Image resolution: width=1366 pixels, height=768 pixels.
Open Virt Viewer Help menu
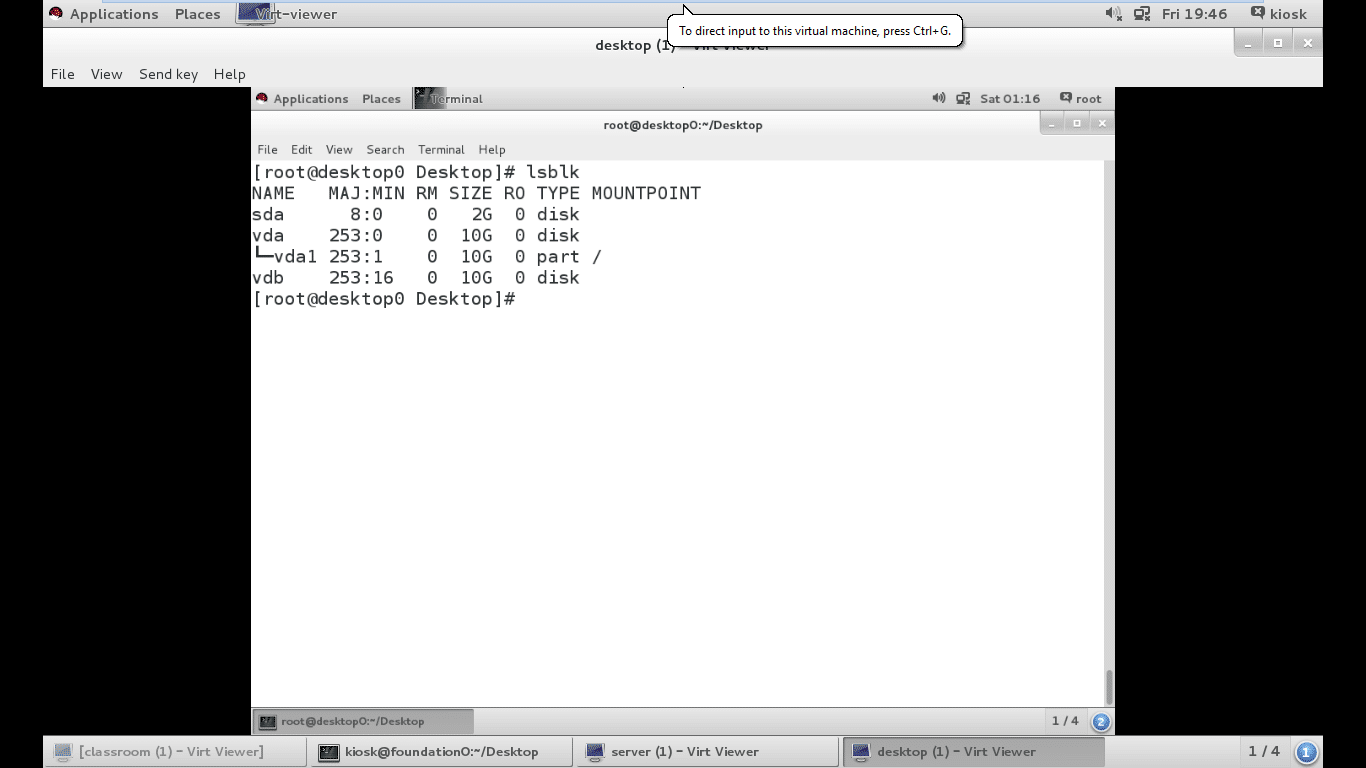click(229, 74)
